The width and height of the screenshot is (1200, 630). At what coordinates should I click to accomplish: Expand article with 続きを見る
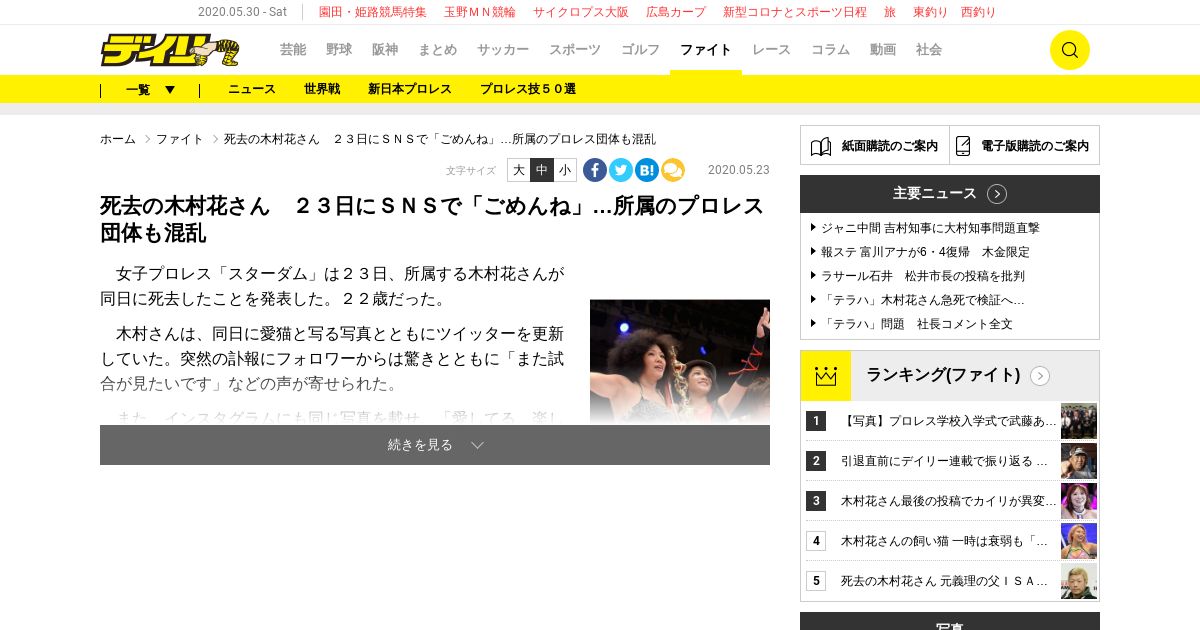tap(435, 445)
